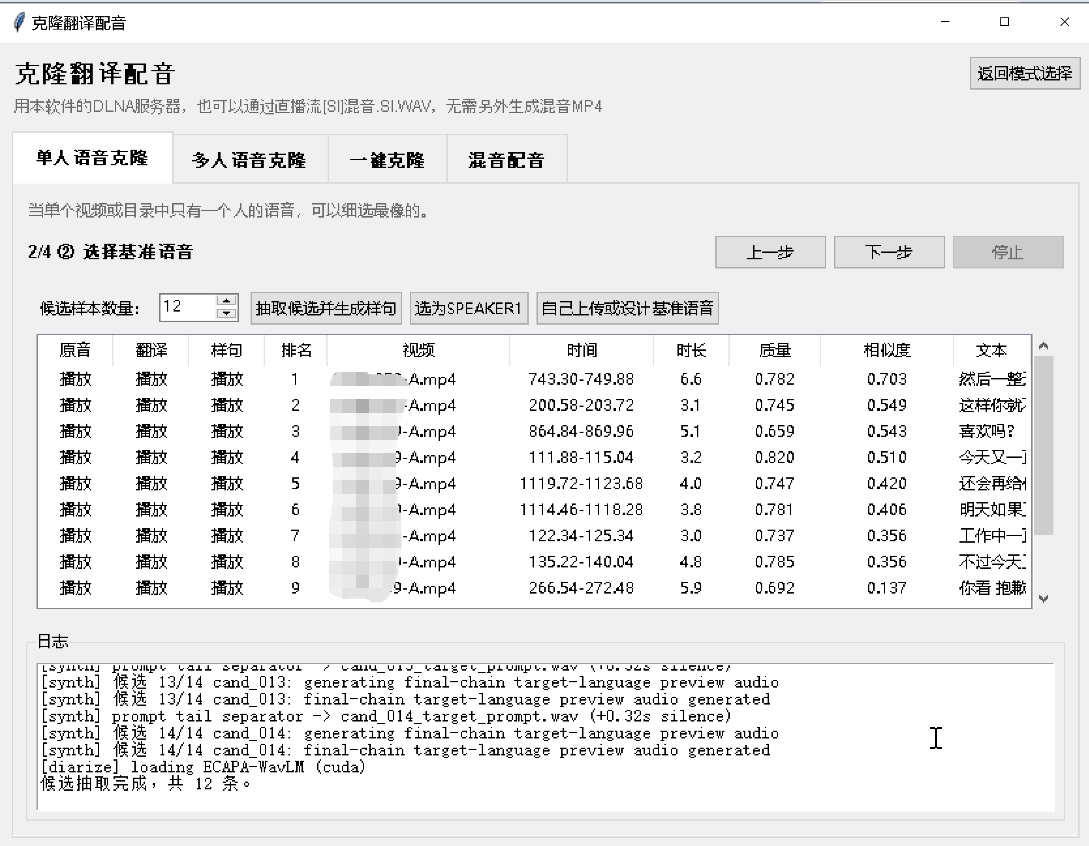1089x846 pixels.
Task: Open the 一键克隆 tab
Action: 388,160
